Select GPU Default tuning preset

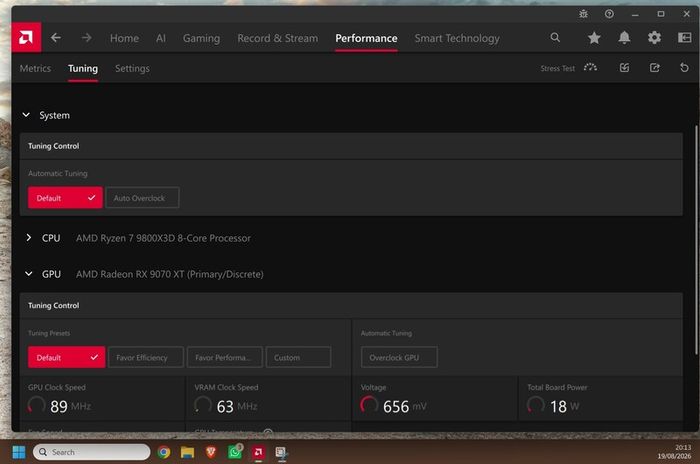(67, 357)
